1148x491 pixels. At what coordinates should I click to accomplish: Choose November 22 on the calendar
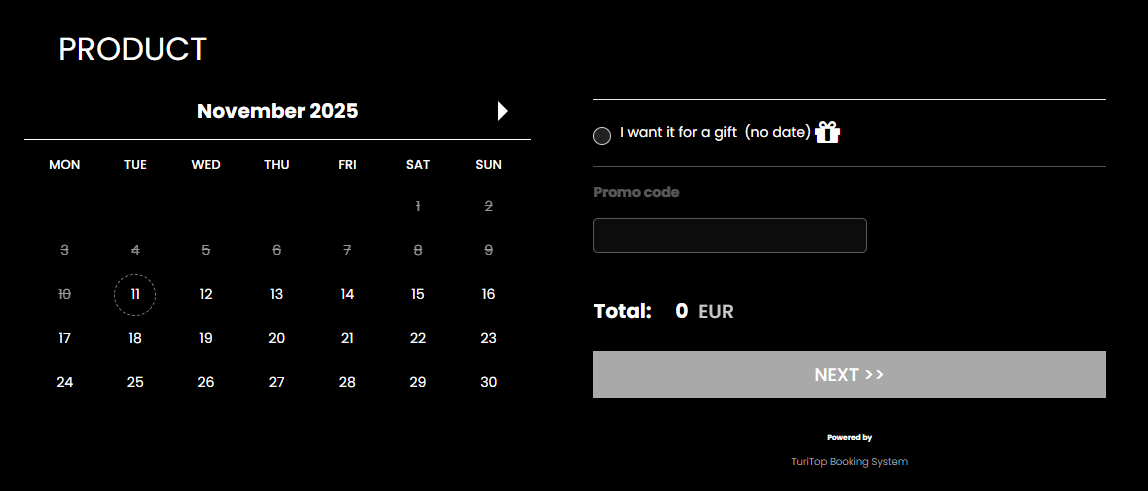pos(418,338)
